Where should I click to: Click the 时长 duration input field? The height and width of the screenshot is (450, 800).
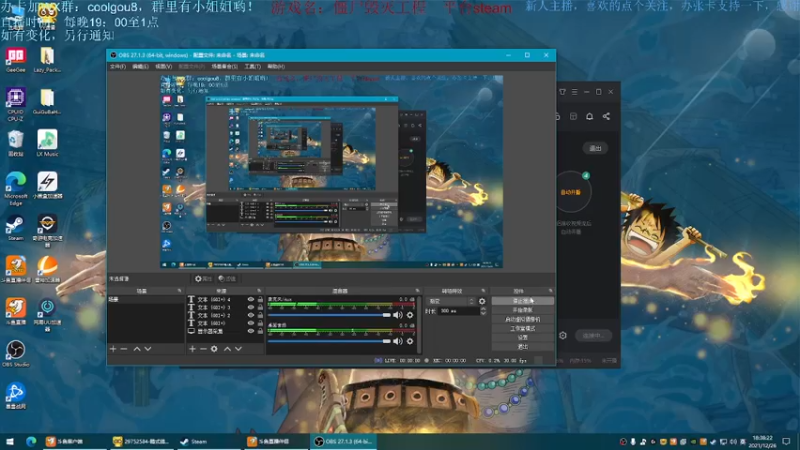click(x=458, y=311)
